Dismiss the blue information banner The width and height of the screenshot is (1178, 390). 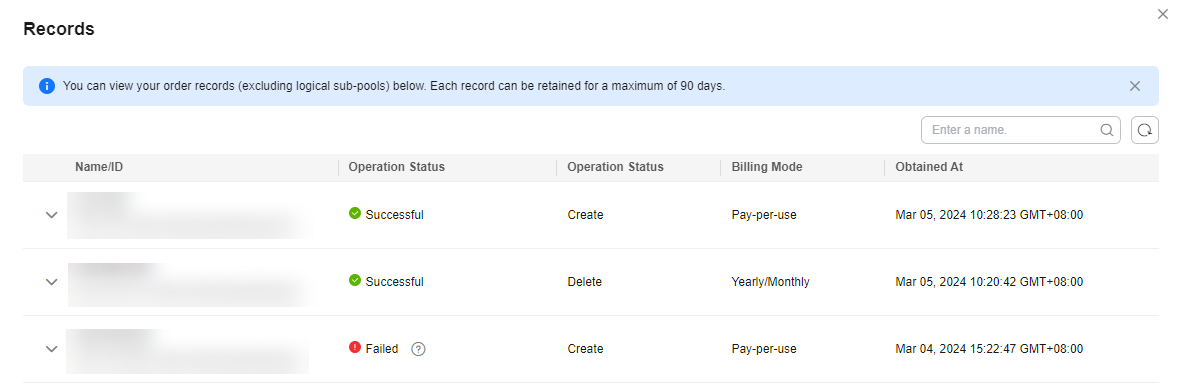[x=1134, y=86]
